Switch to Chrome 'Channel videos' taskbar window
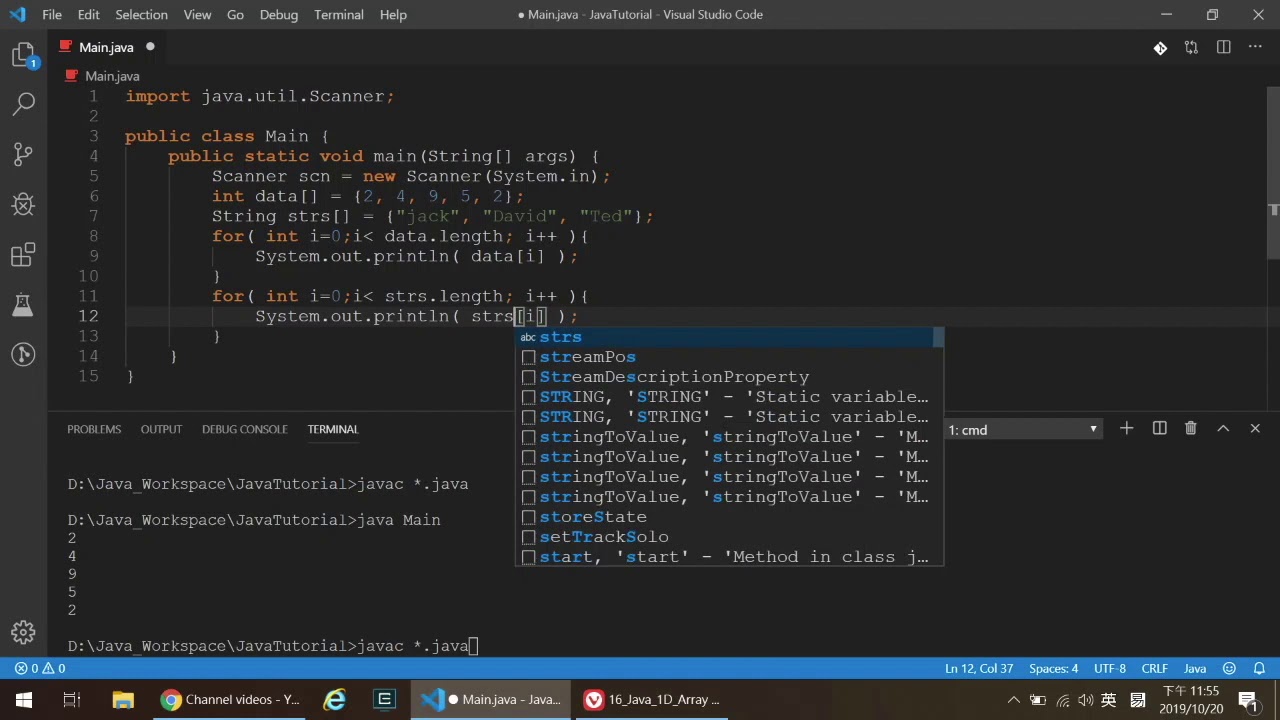This screenshot has width=1280, height=720. pos(230,700)
